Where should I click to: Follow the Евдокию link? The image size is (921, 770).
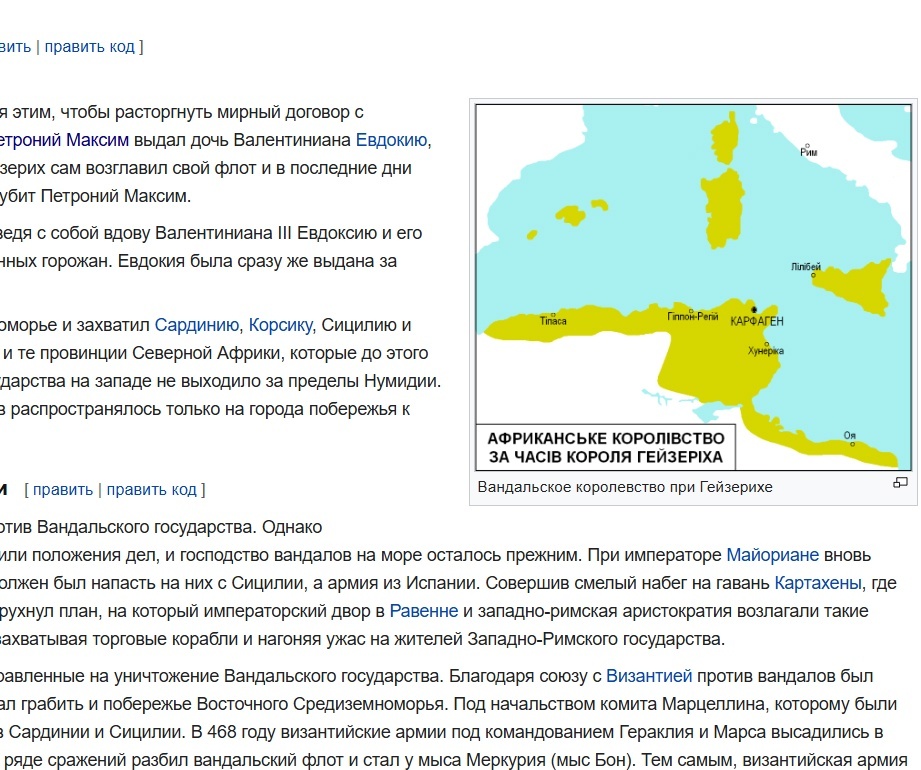point(391,140)
